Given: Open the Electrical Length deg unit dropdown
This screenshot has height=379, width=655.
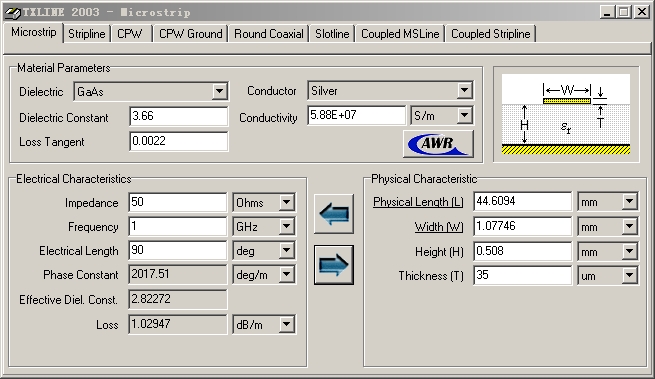Looking at the screenshot, I should click(287, 250).
